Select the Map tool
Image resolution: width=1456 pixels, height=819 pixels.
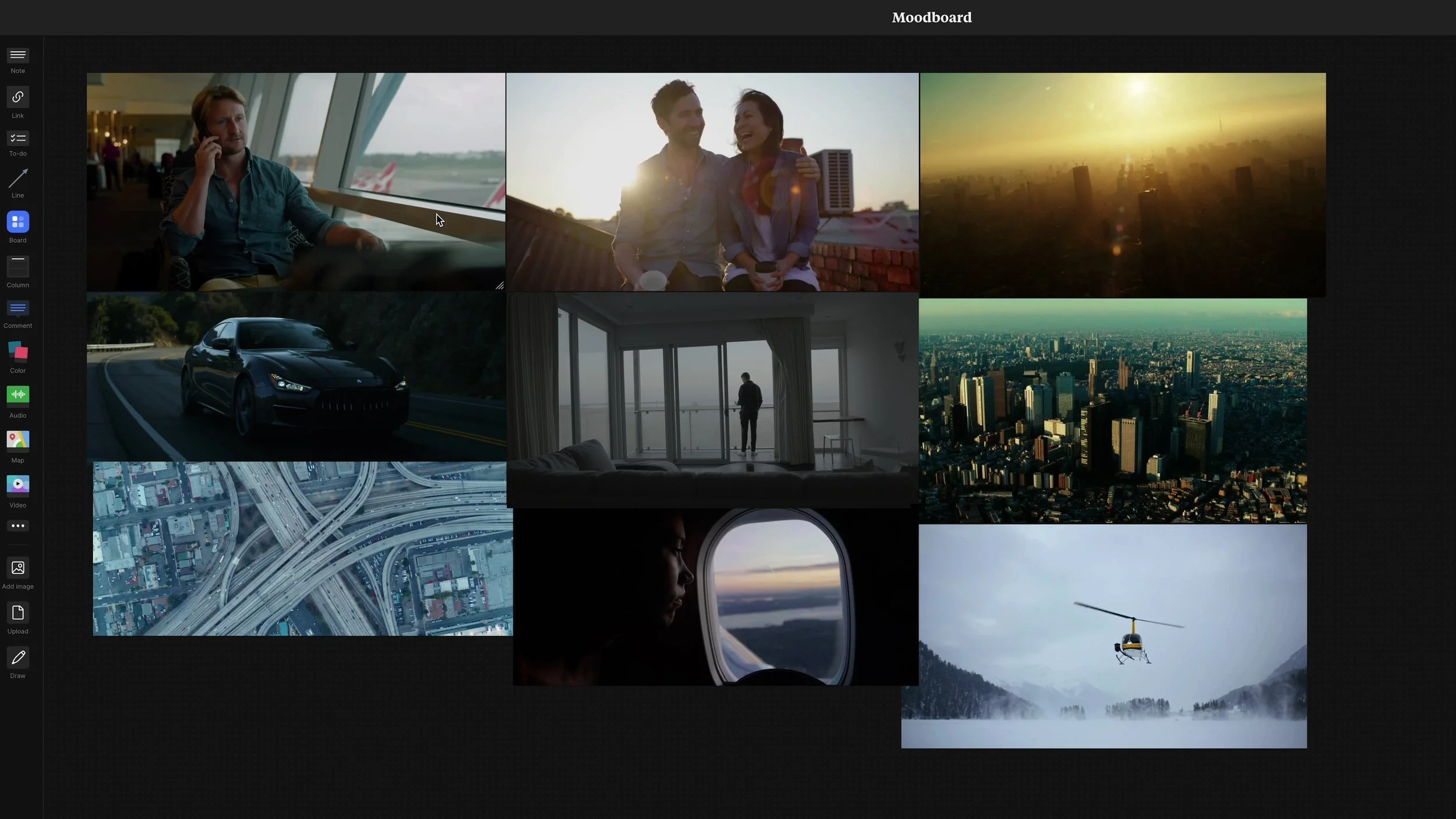click(x=17, y=440)
